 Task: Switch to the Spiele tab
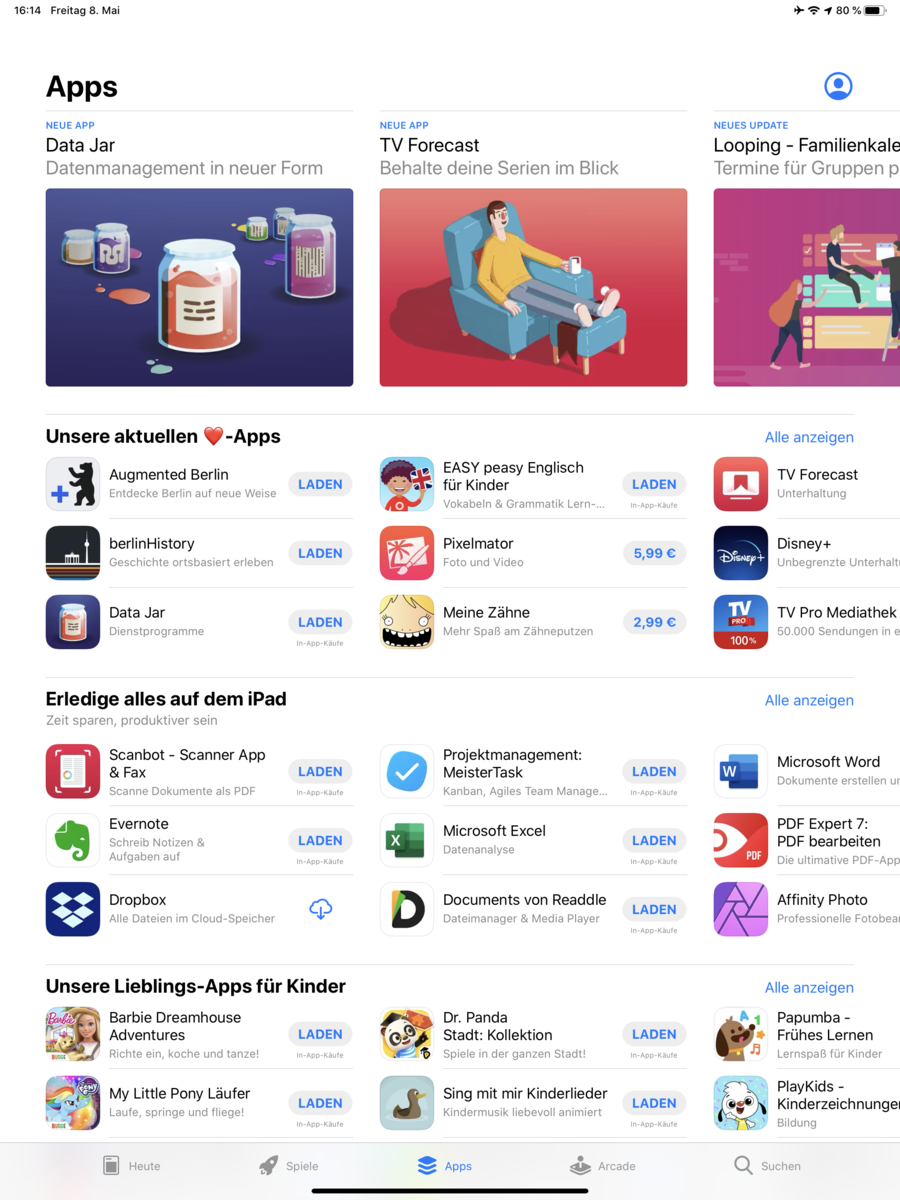click(288, 1166)
